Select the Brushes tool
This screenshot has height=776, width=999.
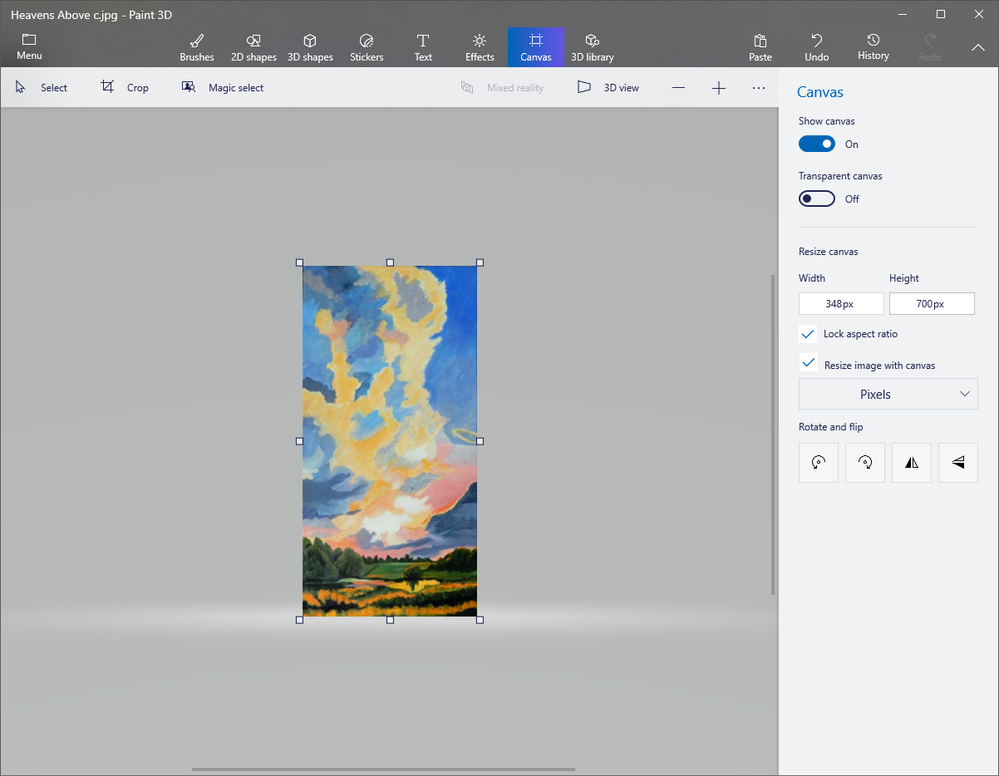click(196, 47)
